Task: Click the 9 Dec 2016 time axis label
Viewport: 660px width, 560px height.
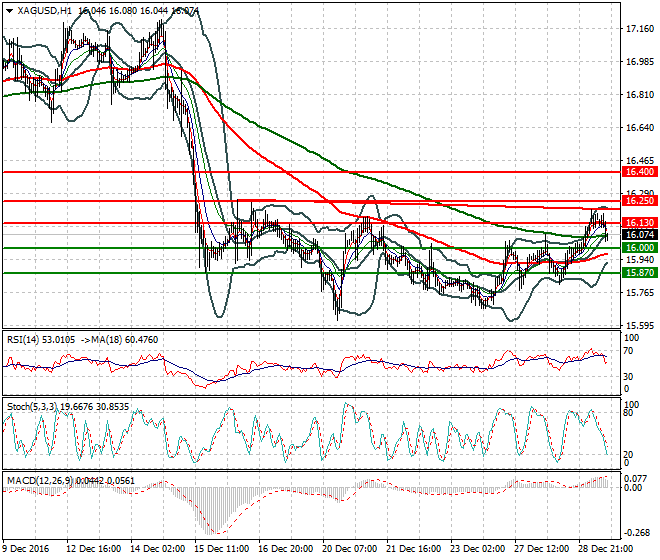Action: 26,549
